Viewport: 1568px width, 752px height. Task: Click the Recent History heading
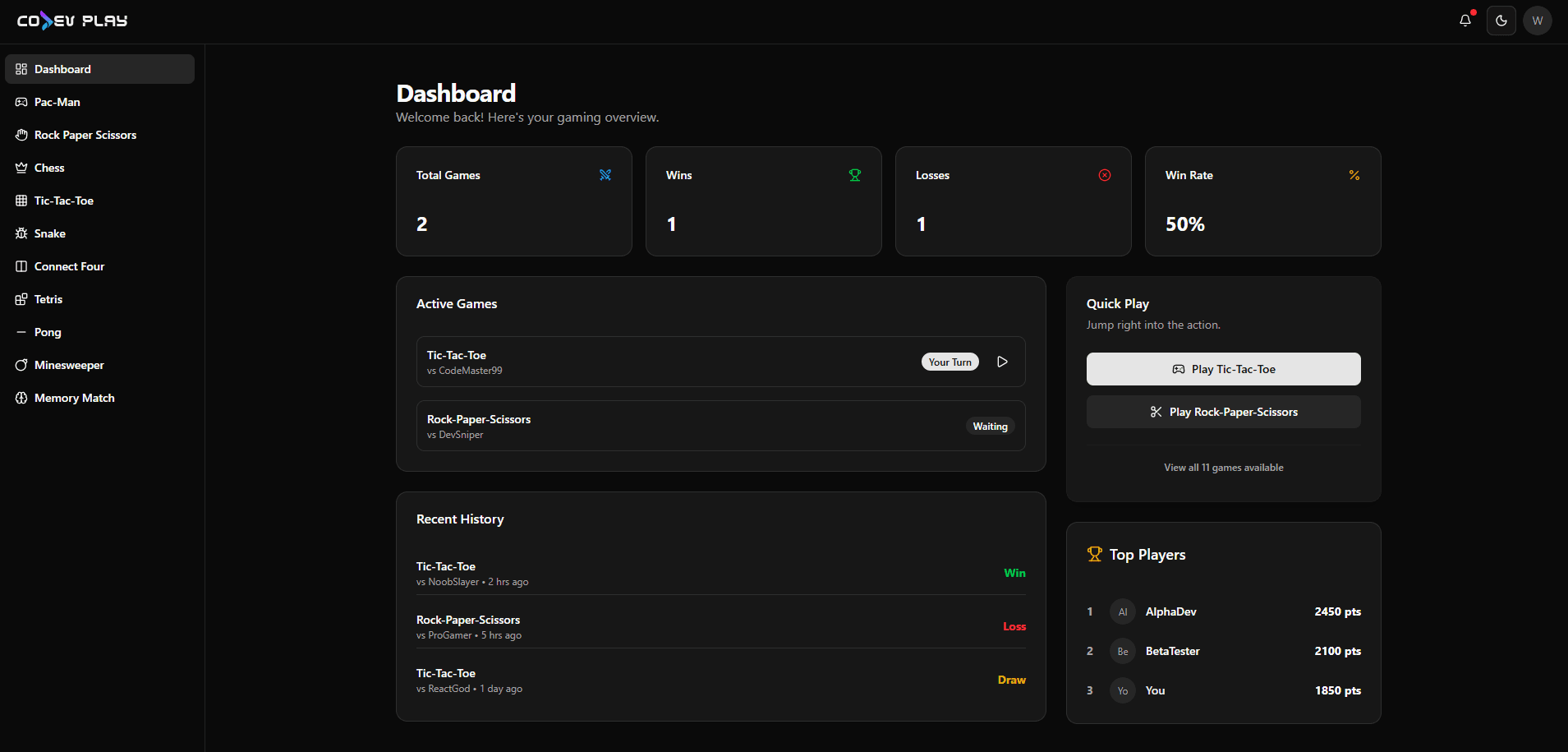pos(460,519)
